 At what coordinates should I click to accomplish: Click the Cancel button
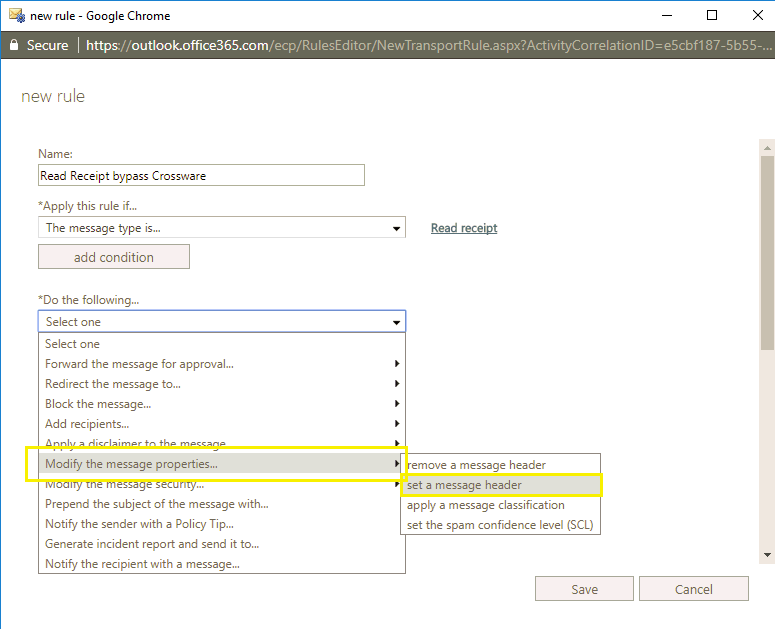point(693,589)
